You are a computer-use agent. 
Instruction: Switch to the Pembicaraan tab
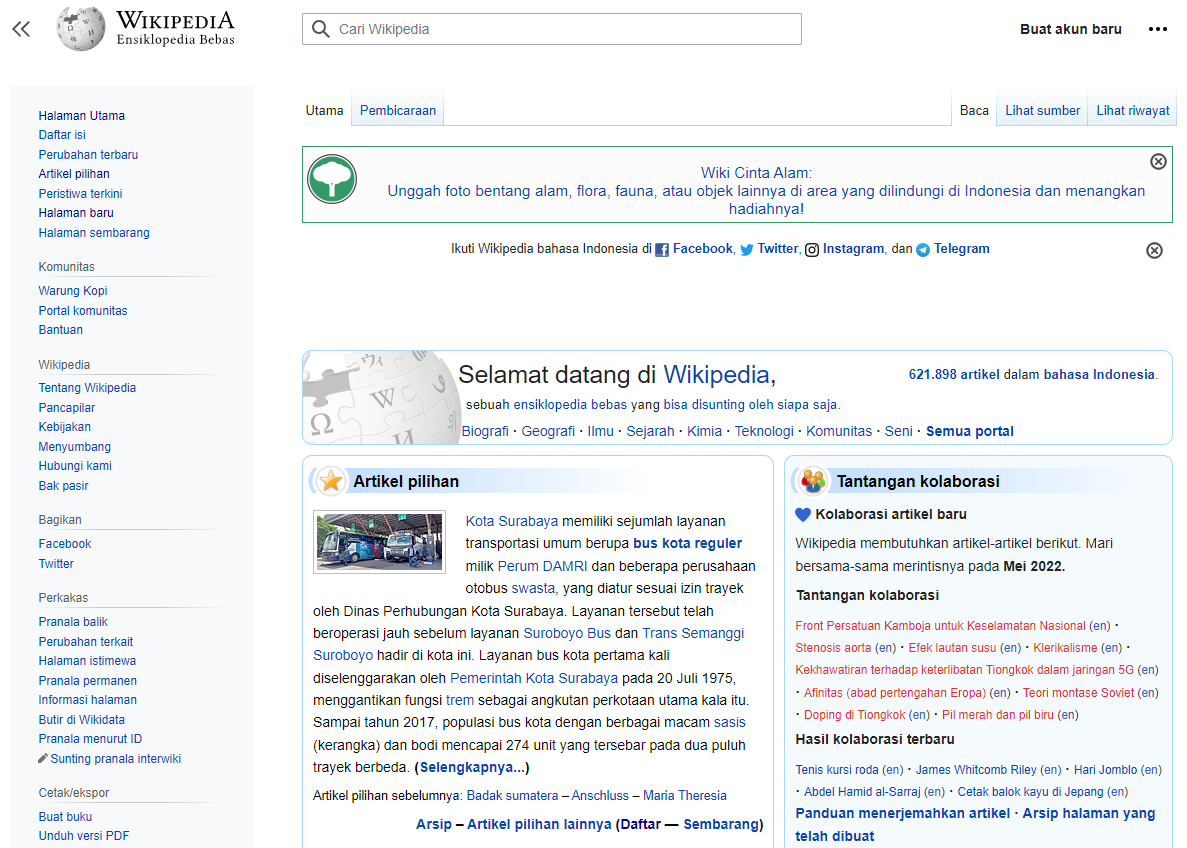point(397,111)
